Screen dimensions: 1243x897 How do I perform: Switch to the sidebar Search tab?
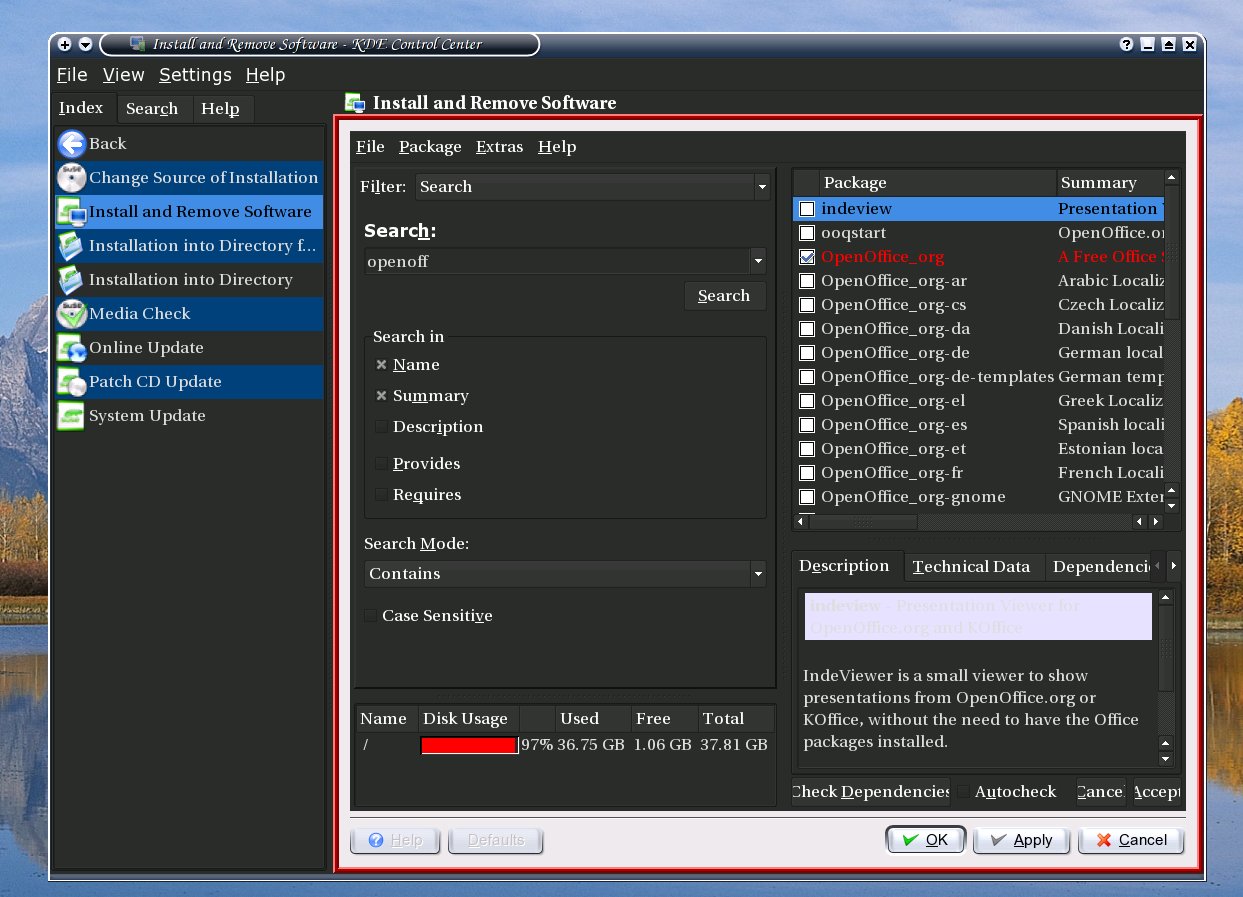tap(152, 109)
